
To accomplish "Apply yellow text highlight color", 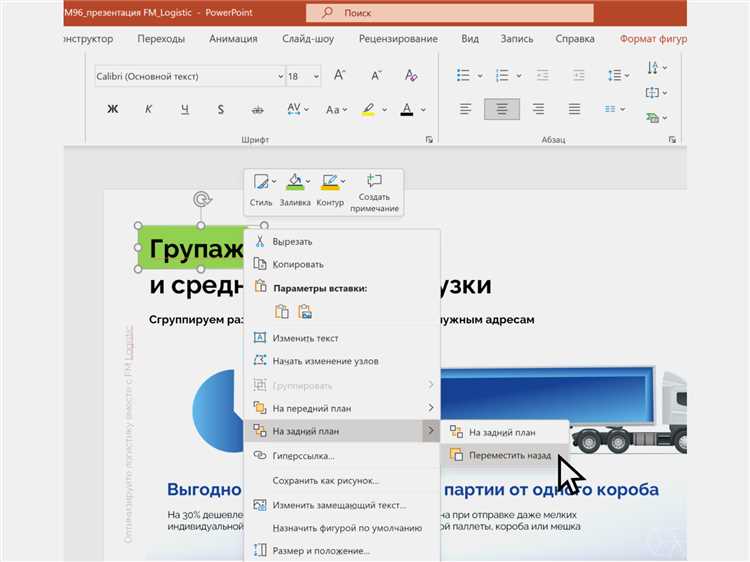I will [368, 110].
